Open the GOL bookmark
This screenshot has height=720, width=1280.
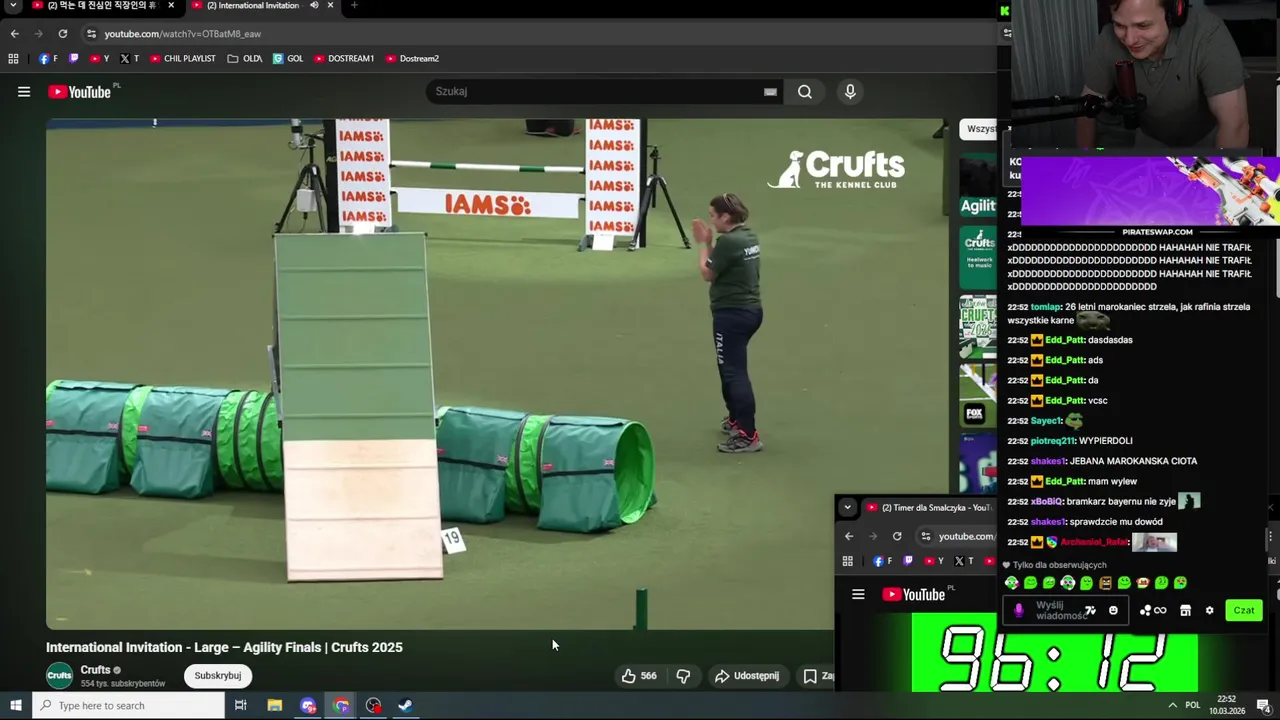point(288,59)
